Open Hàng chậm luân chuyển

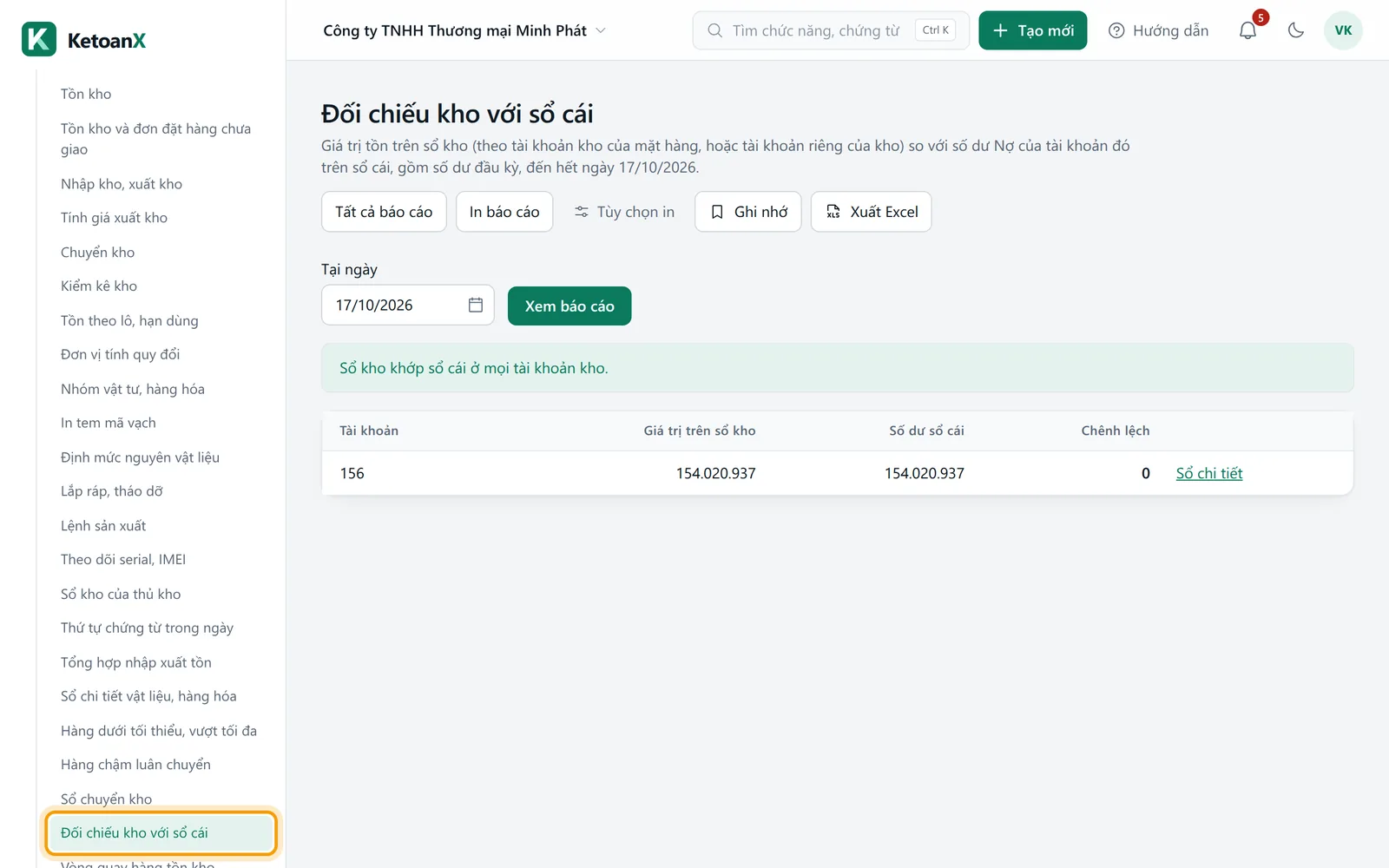pos(135,766)
